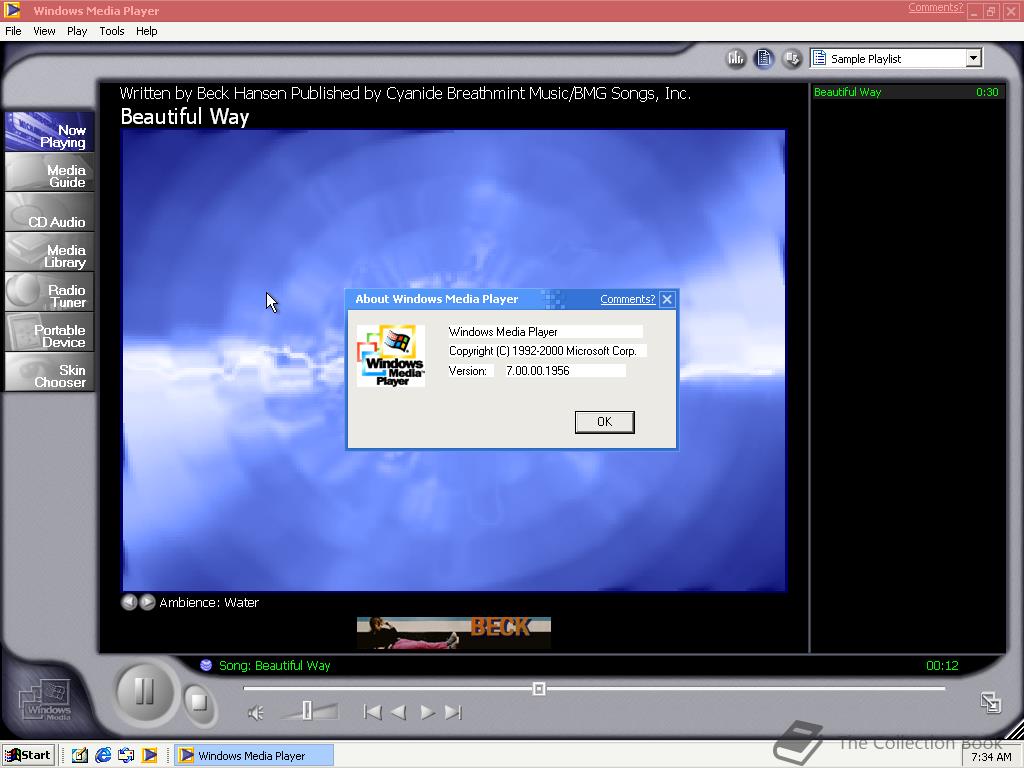Image resolution: width=1024 pixels, height=768 pixels.
Task: Launch Windows Media Player quick launch icon
Action: click(x=150, y=756)
